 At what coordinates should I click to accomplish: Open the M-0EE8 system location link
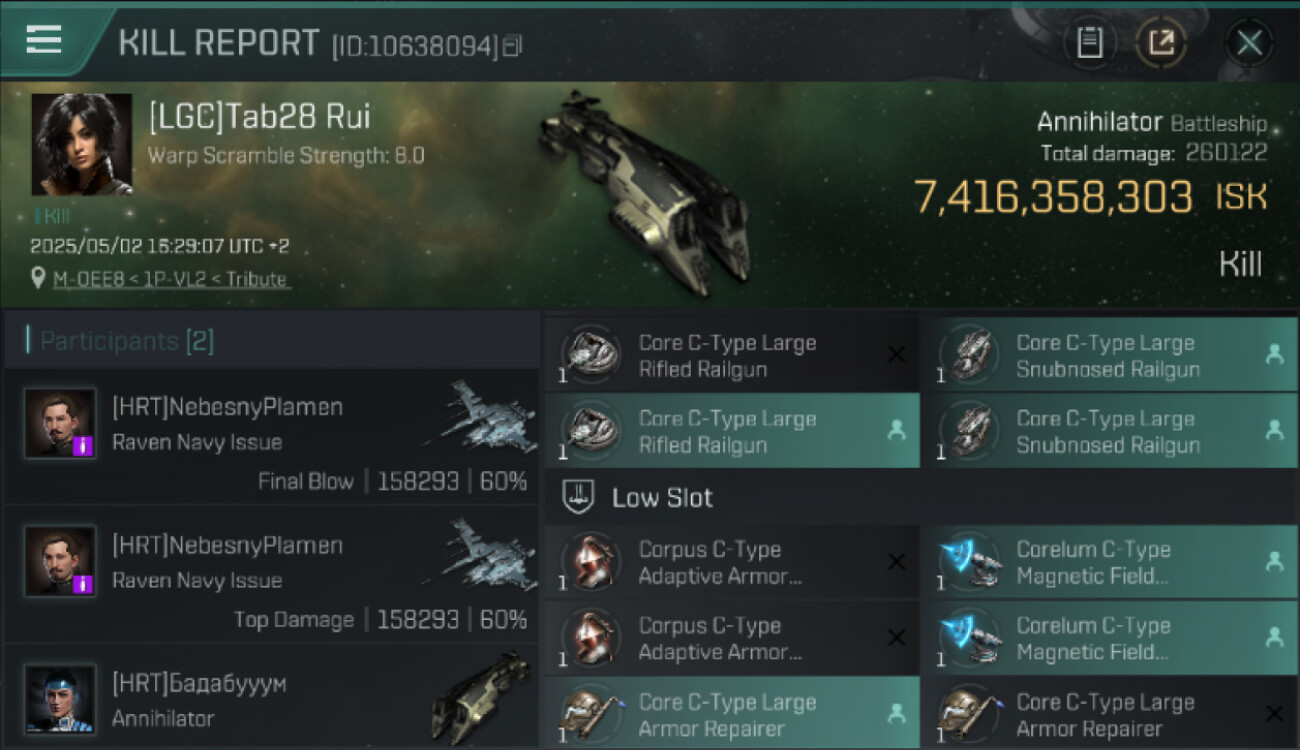(172, 279)
